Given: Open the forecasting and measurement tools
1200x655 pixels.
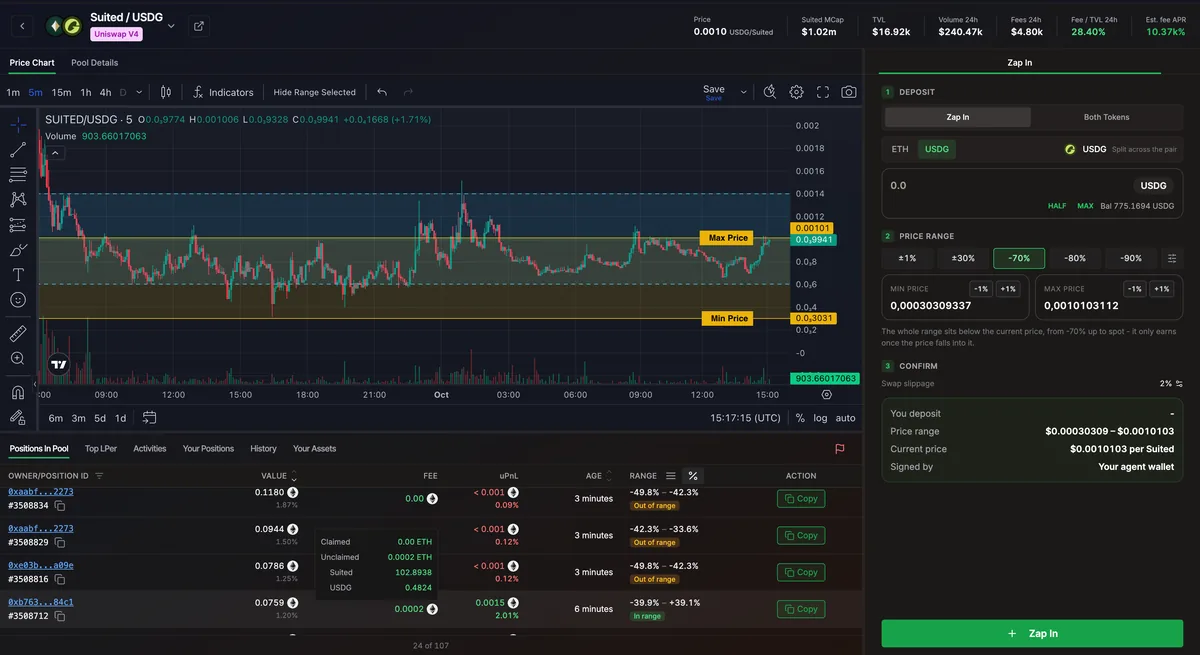Looking at the screenshot, I should 18,225.
